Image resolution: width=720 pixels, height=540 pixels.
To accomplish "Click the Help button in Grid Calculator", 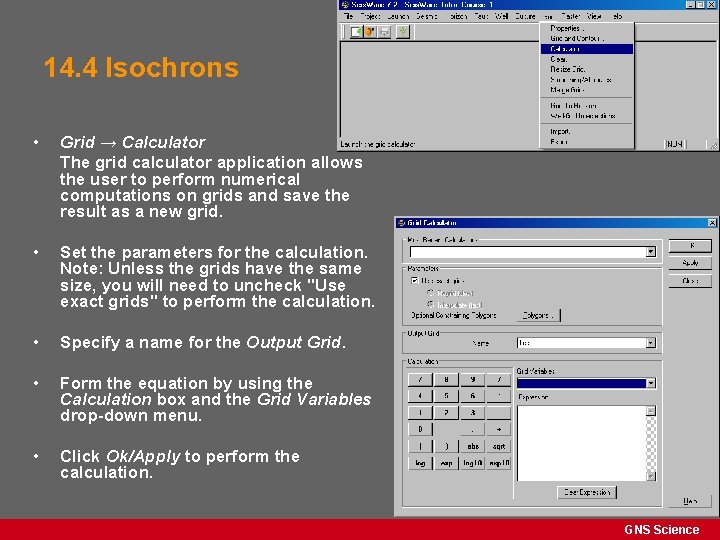I will [690, 501].
